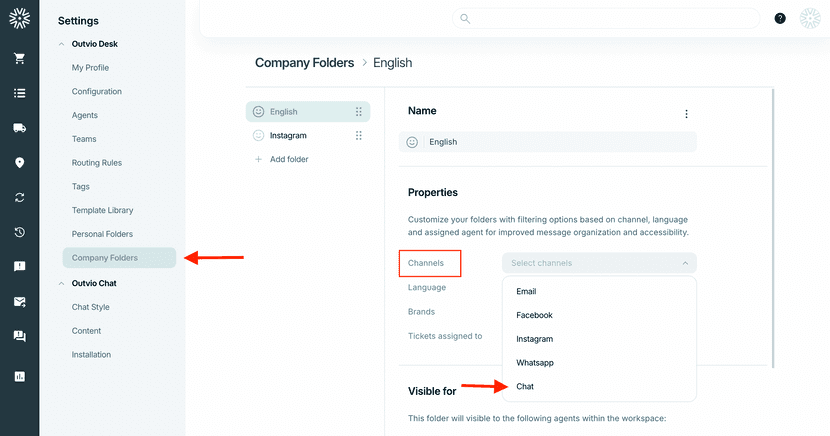The height and width of the screenshot is (436, 830).
Task: Click the emoji picker in Name field
Action: click(412, 142)
